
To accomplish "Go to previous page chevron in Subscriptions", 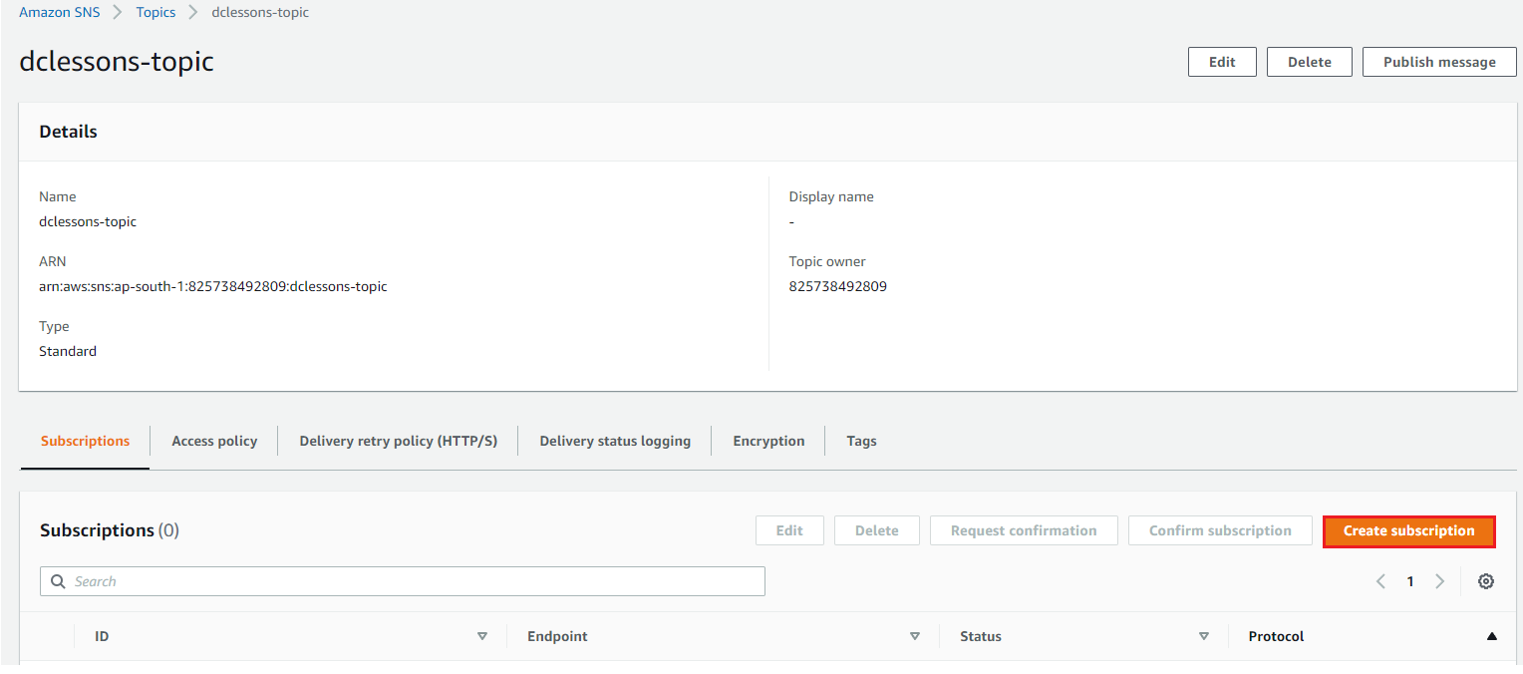I will 1381,581.
